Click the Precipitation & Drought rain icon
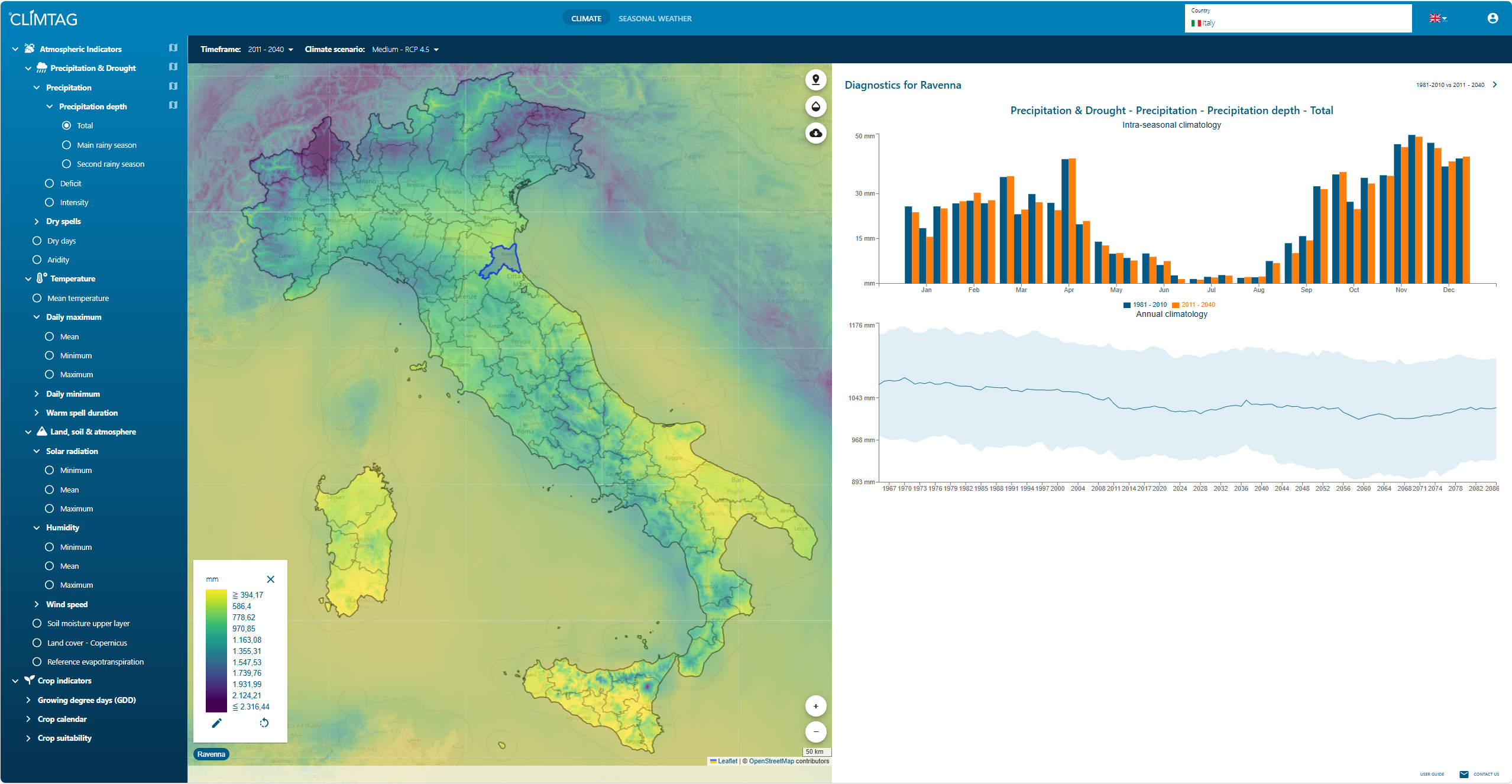1512x784 pixels. coord(41,68)
